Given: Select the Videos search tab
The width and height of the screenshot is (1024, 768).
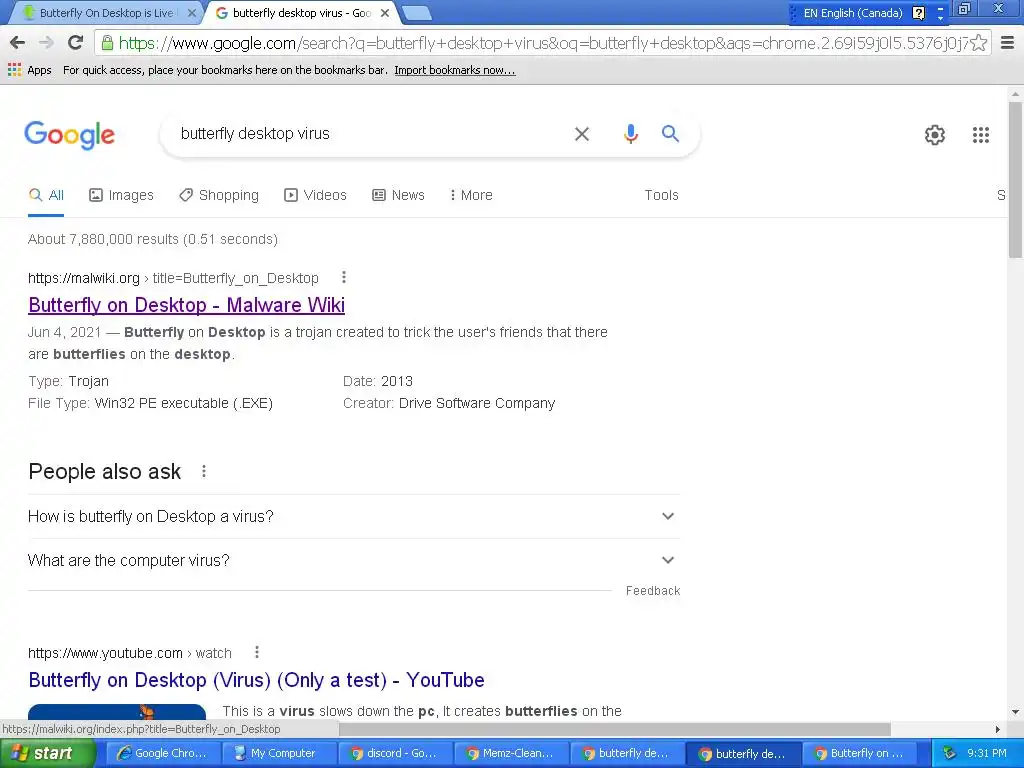Looking at the screenshot, I should pos(315,195).
